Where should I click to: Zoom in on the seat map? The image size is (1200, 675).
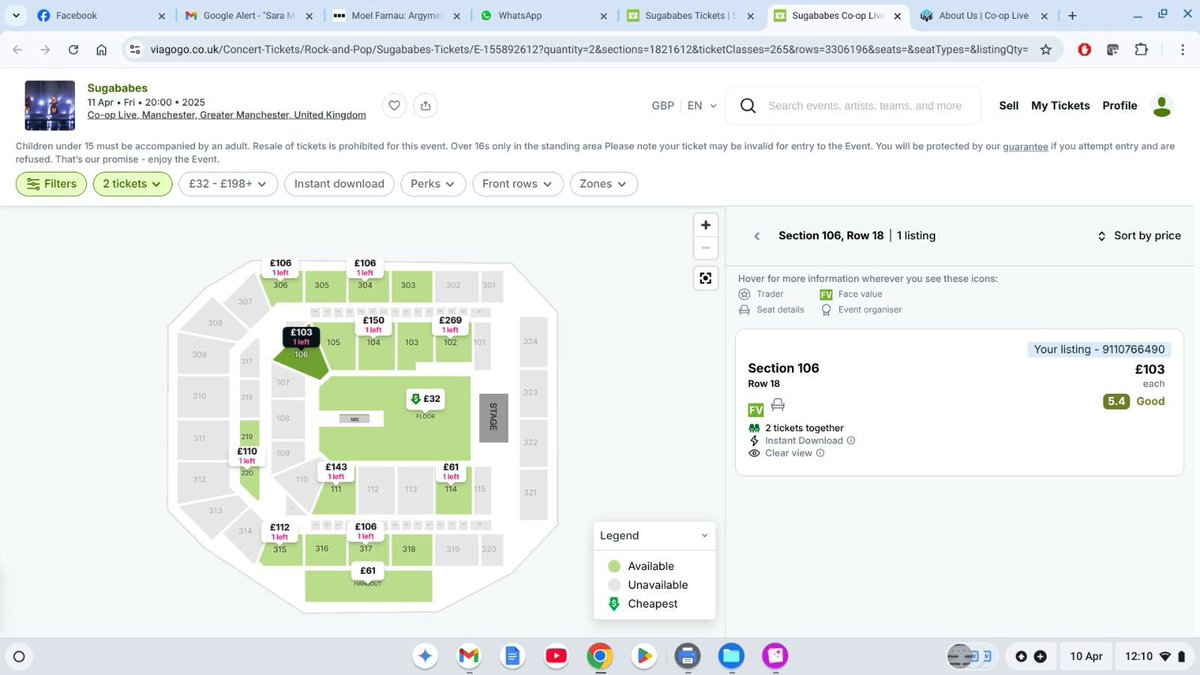point(706,225)
